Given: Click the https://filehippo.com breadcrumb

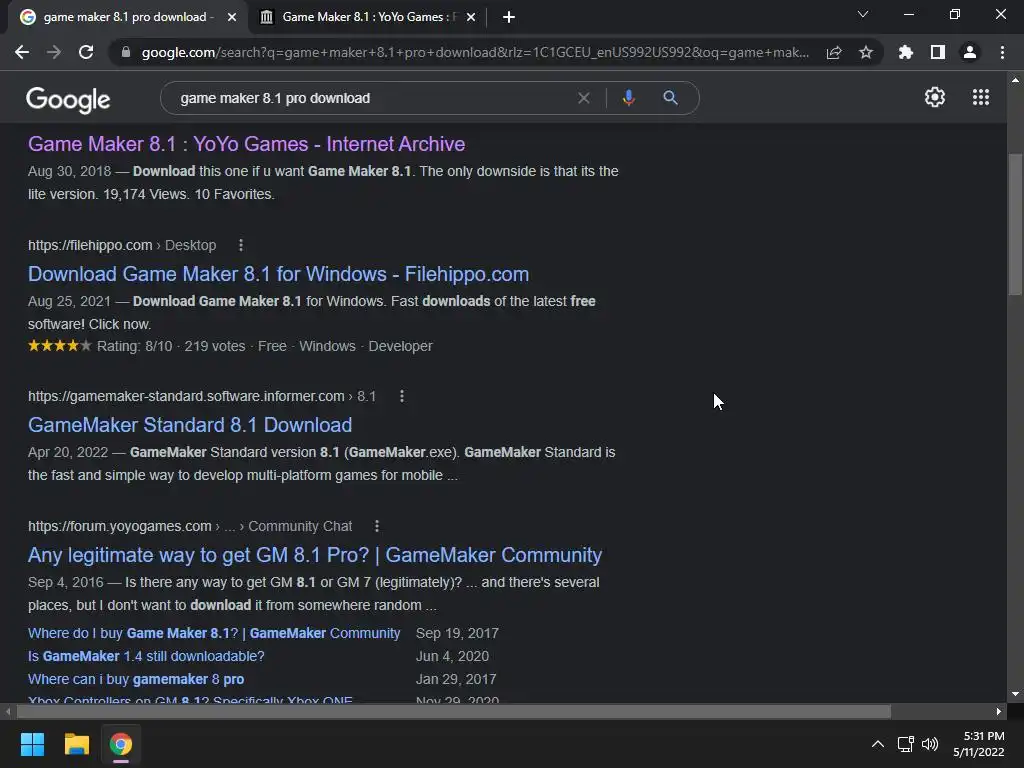Looking at the screenshot, I should (x=90, y=245).
